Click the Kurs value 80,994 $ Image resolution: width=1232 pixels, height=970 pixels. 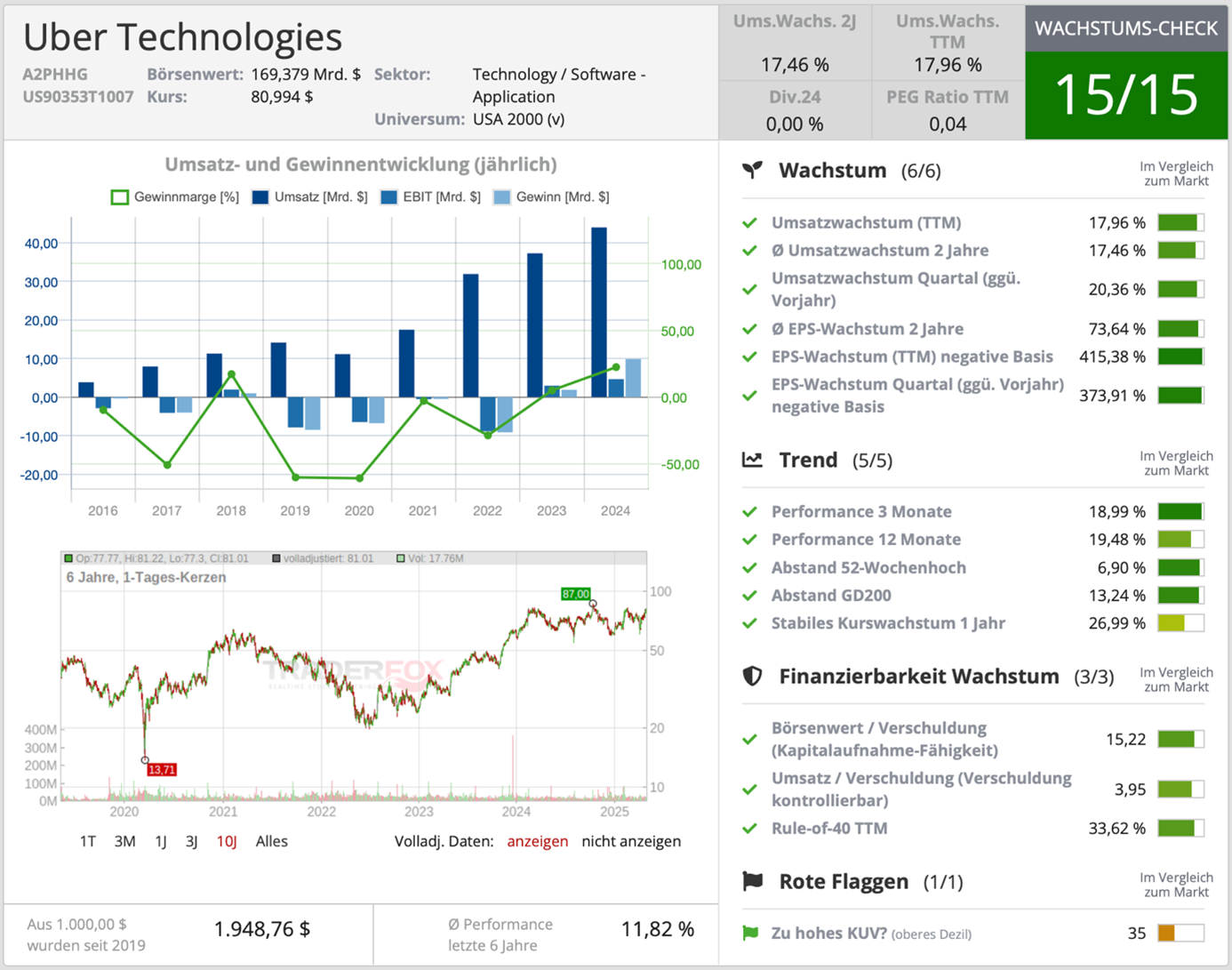tap(282, 97)
